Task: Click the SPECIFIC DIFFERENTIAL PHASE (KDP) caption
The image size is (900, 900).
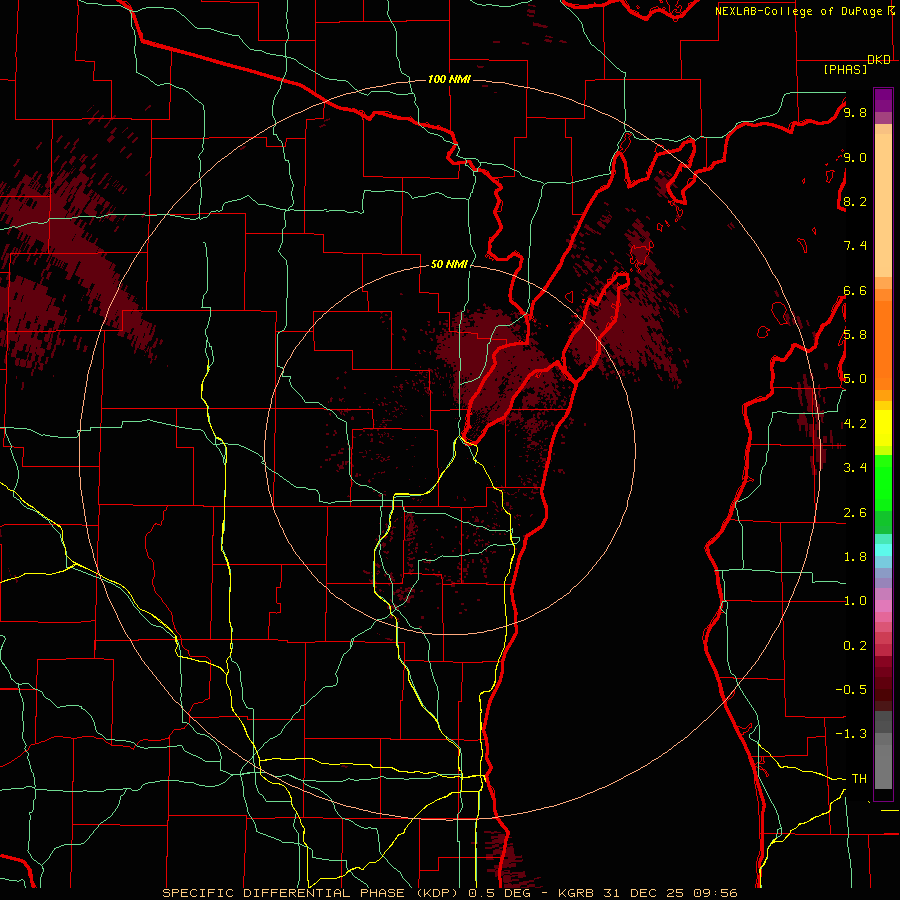Action: click(x=313, y=893)
